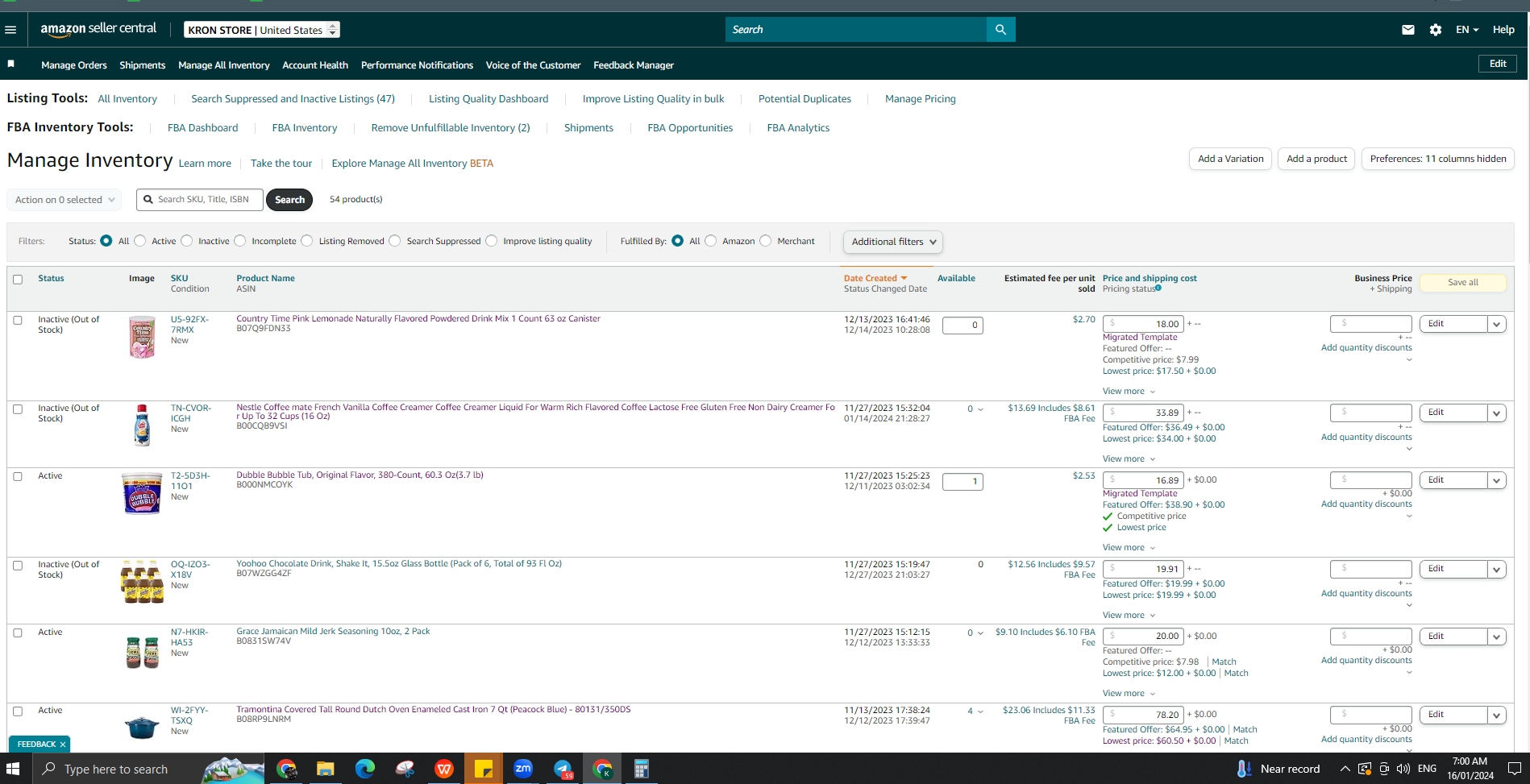Go to Manage All Inventory menu
The width and height of the screenshot is (1530, 784).
click(224, 65)
